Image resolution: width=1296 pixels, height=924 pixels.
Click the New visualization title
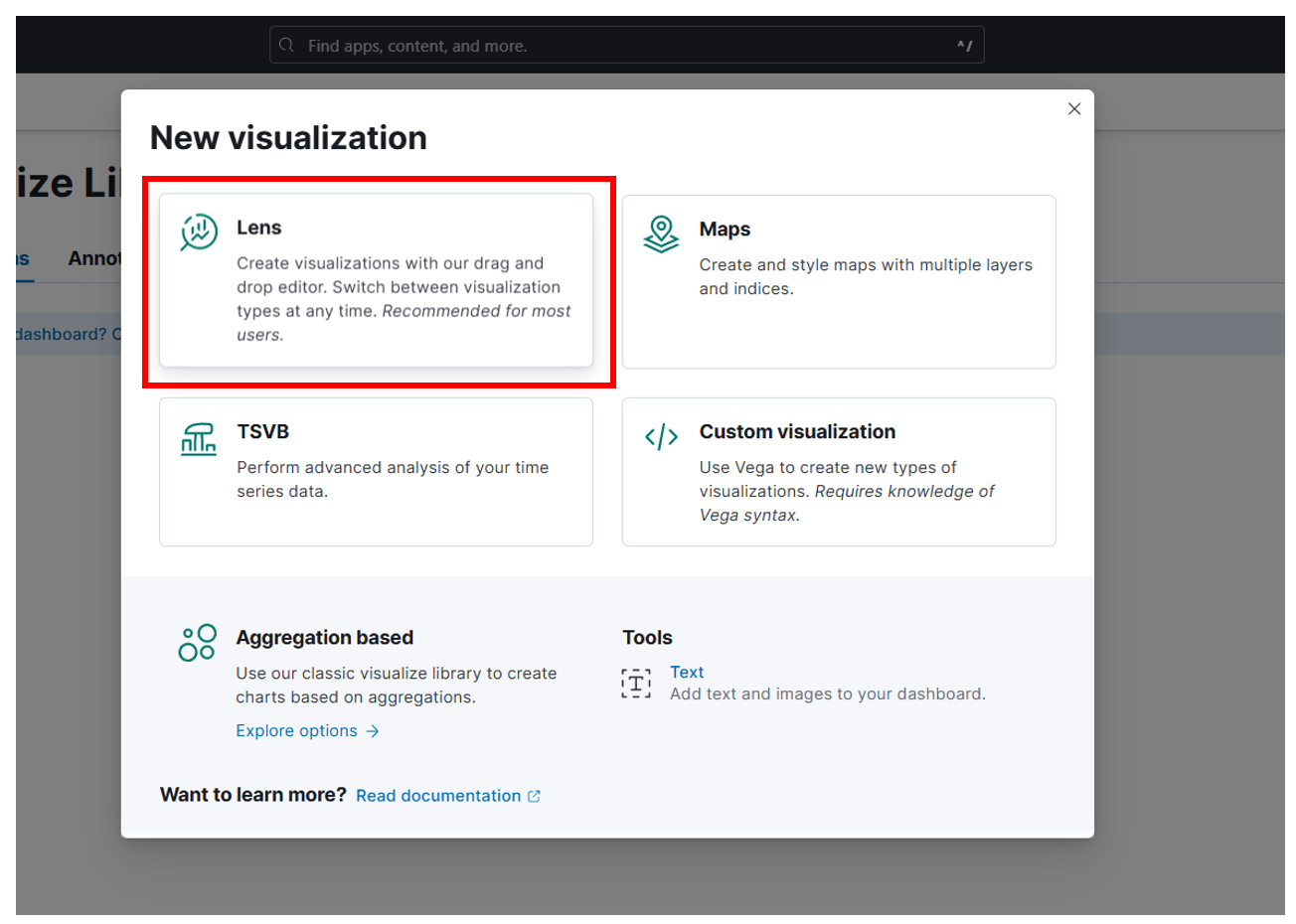pos(288,138)
